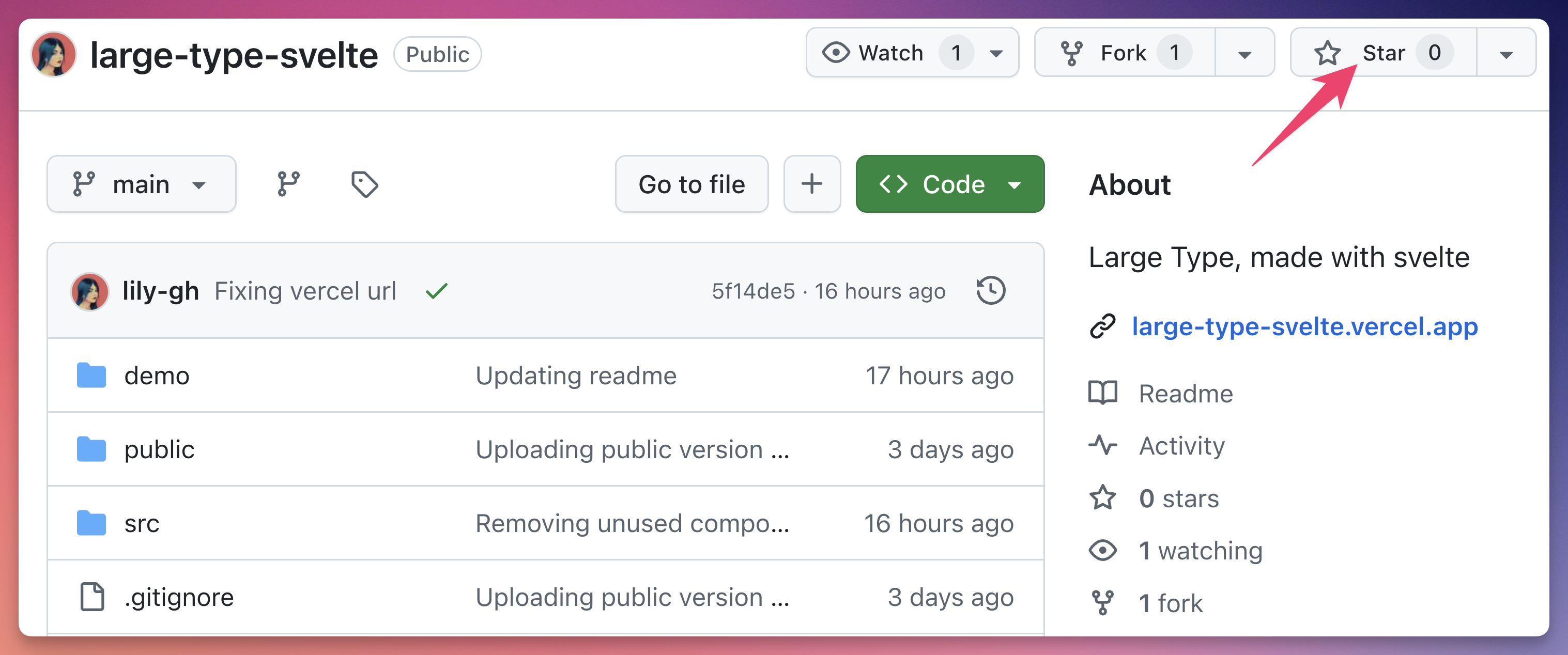
Task: Open the add file plus button
Action: click(812, 184)
